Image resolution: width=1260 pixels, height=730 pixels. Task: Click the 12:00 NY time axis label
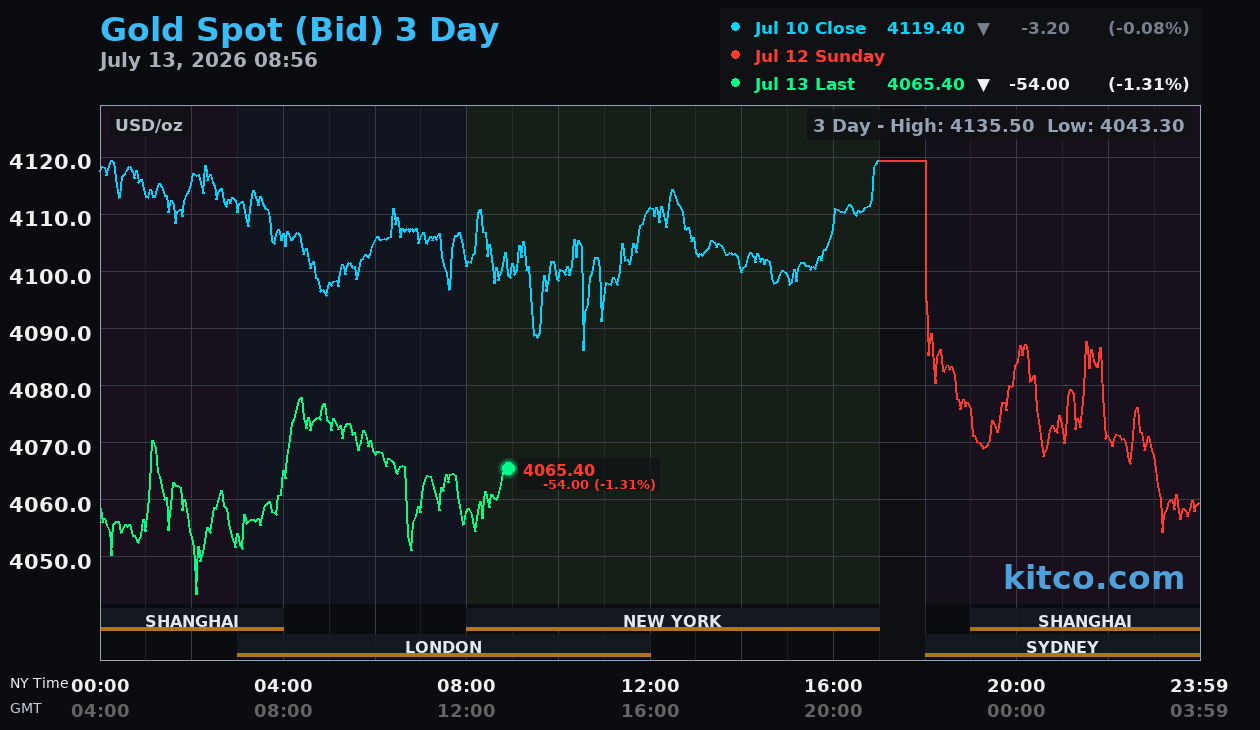[650, 686]
